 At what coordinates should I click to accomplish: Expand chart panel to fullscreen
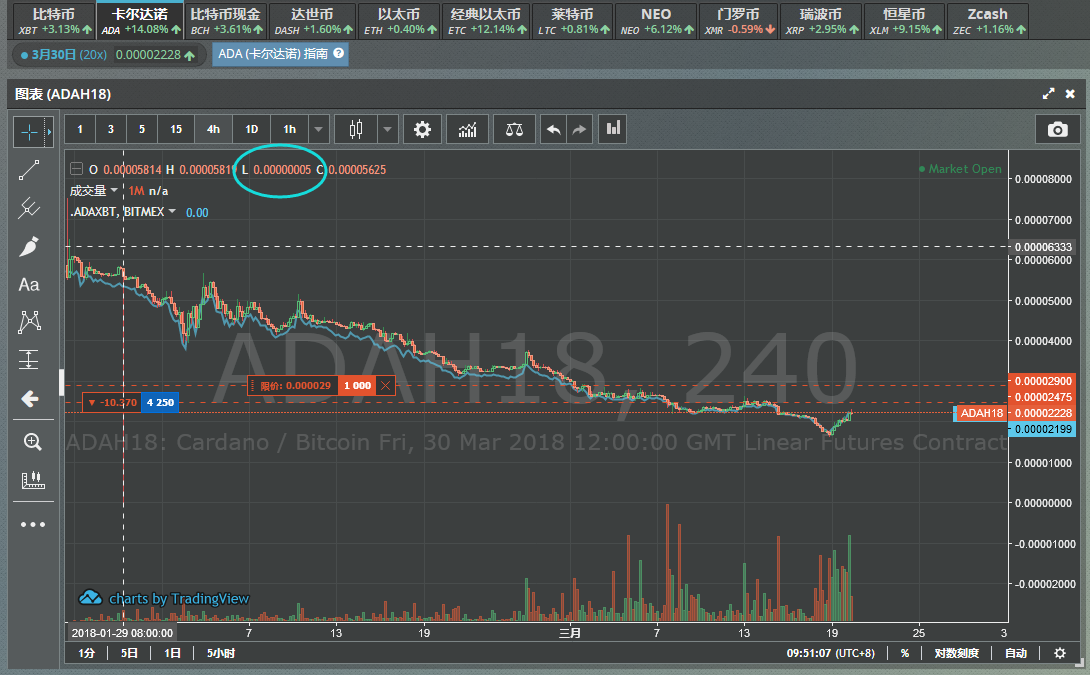click(x=1048, y=94)
